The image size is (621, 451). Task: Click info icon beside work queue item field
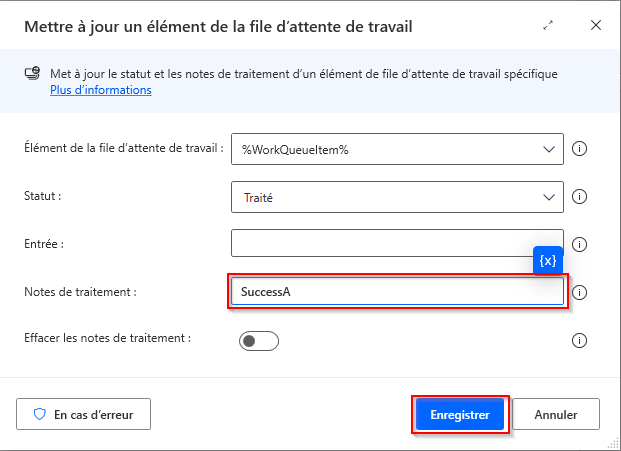tap(579, 149)
